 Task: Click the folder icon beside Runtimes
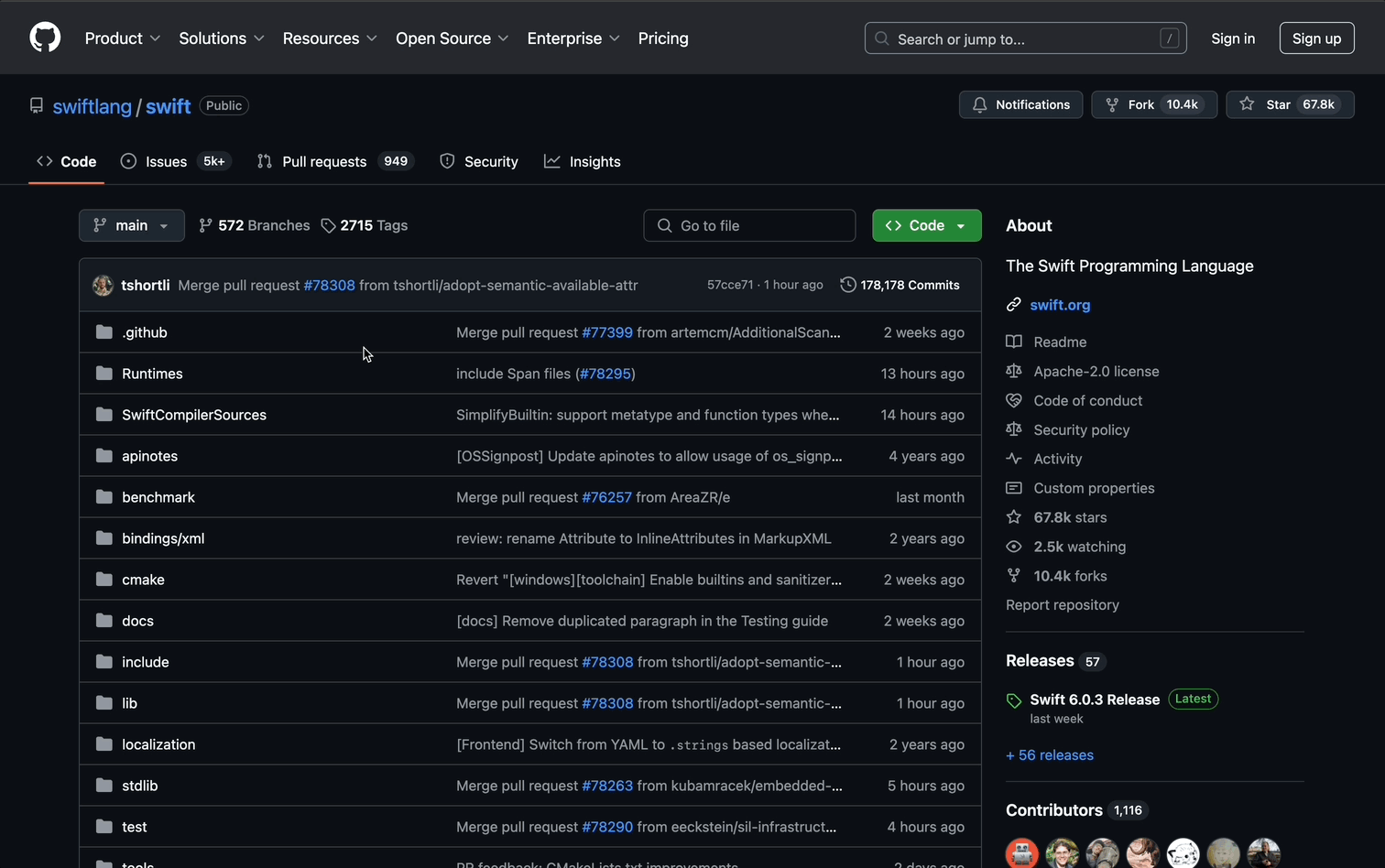(104, 373)
